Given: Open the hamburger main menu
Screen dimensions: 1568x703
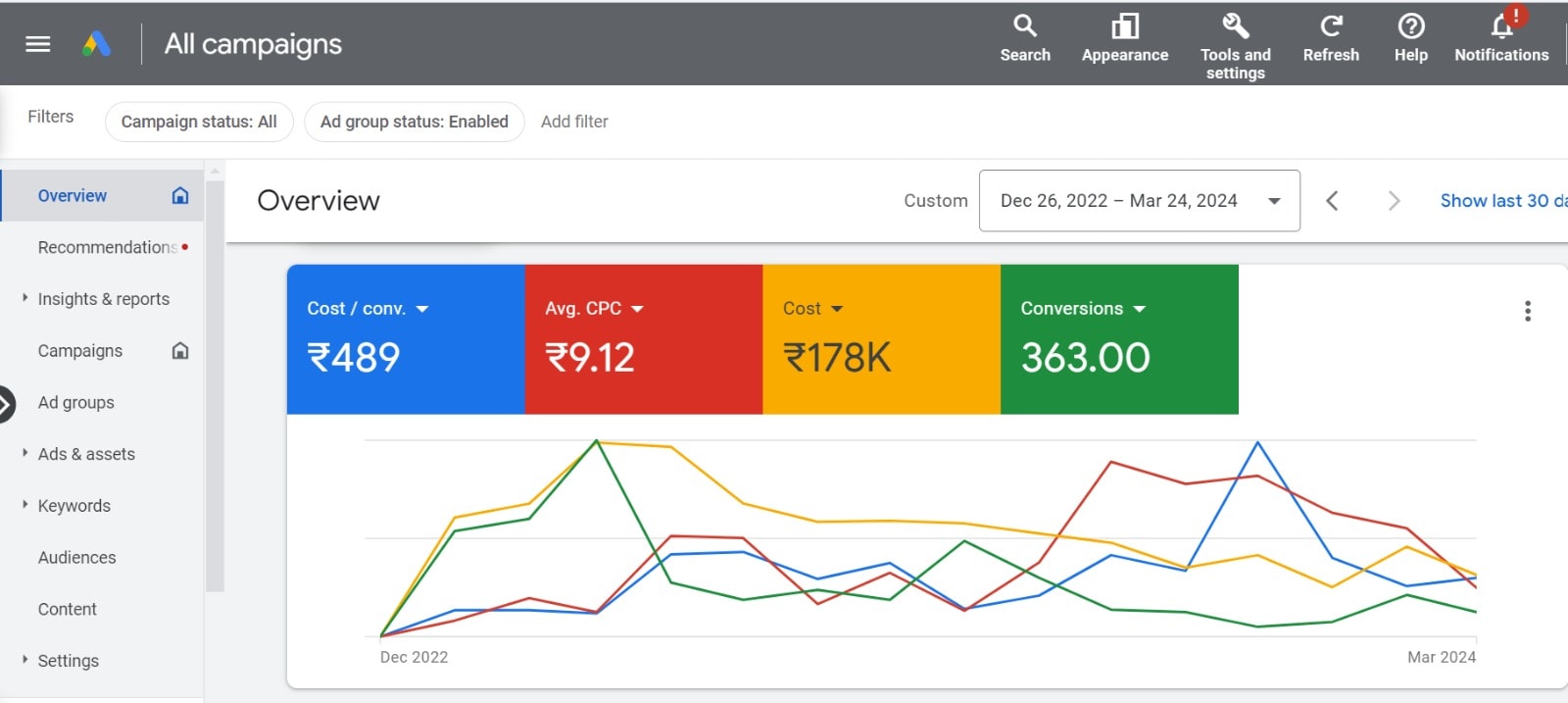Looking at the screenshot, I should point(37,44).
